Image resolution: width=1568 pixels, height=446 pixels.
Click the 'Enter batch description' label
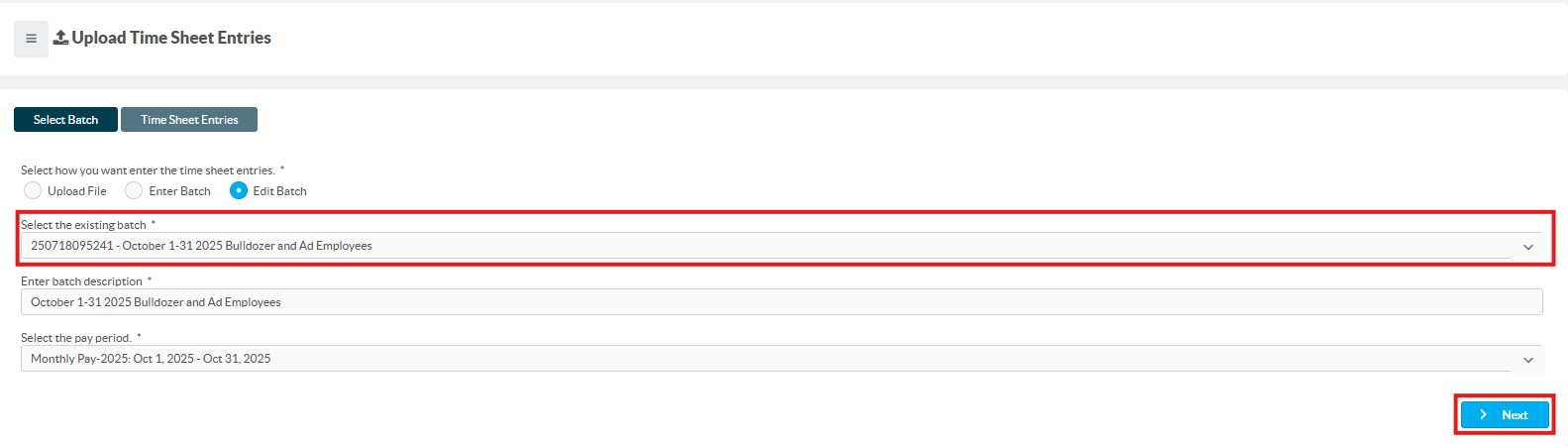[82, 281]
